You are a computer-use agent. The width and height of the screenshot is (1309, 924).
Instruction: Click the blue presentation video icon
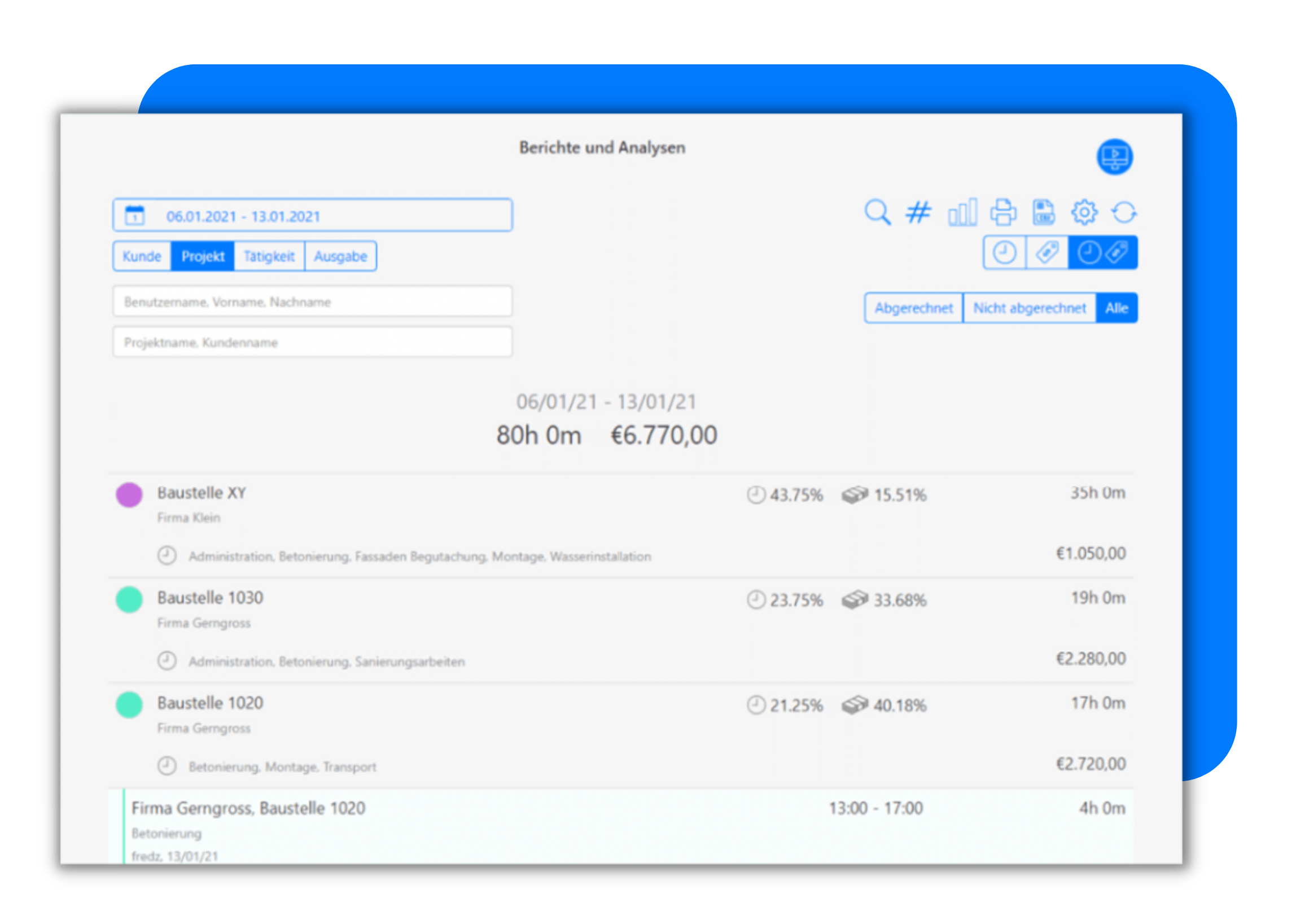tap(1115, 157)
